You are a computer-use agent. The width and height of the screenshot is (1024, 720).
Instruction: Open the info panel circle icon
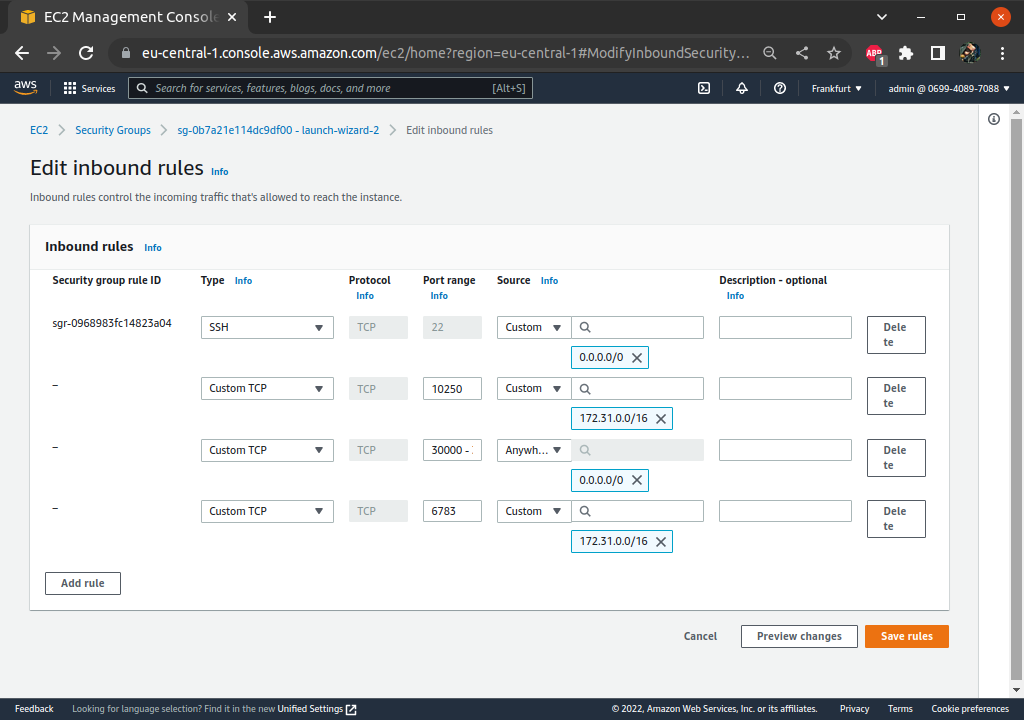[x=994, y=119]
